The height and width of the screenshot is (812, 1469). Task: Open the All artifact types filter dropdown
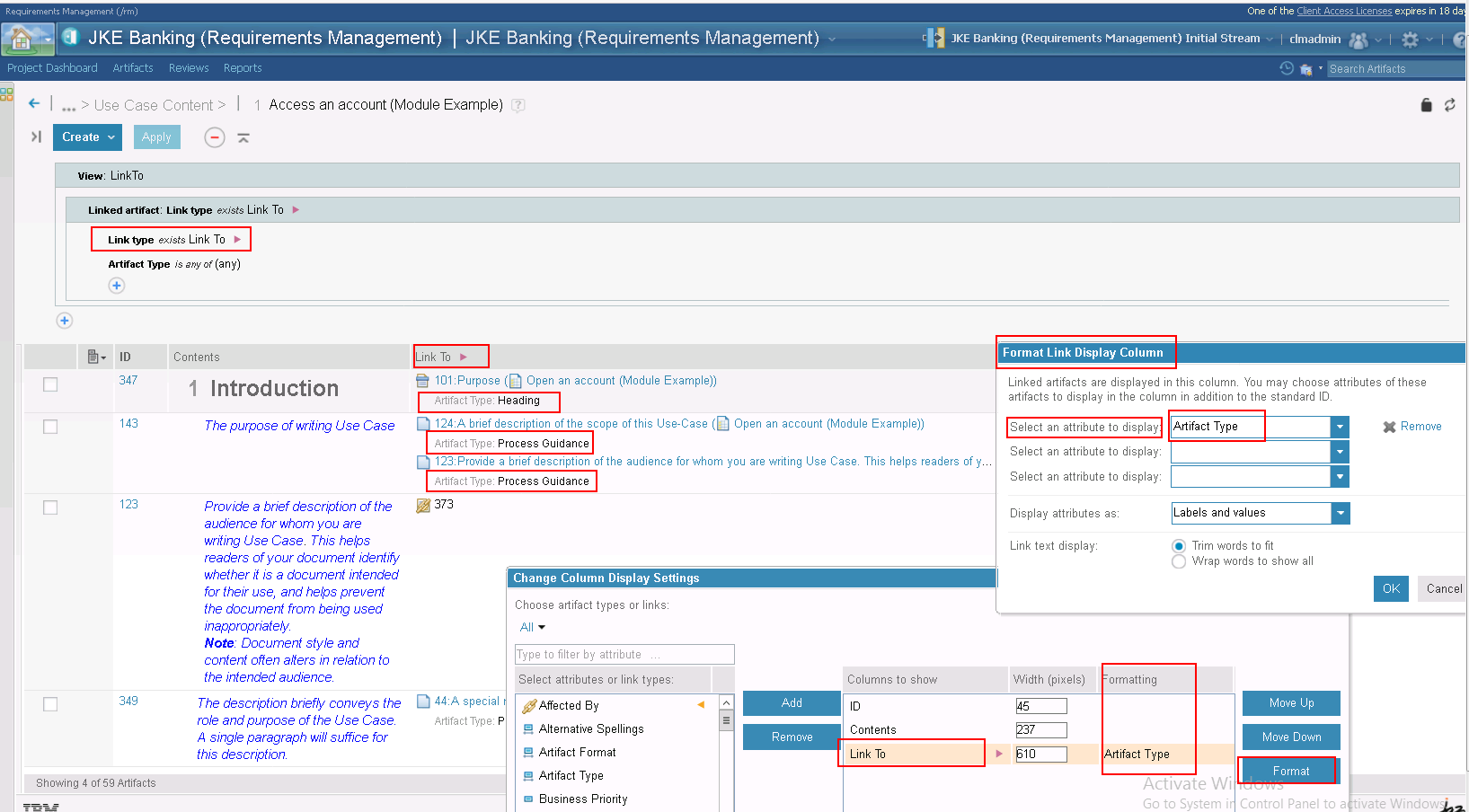[532, 628]
